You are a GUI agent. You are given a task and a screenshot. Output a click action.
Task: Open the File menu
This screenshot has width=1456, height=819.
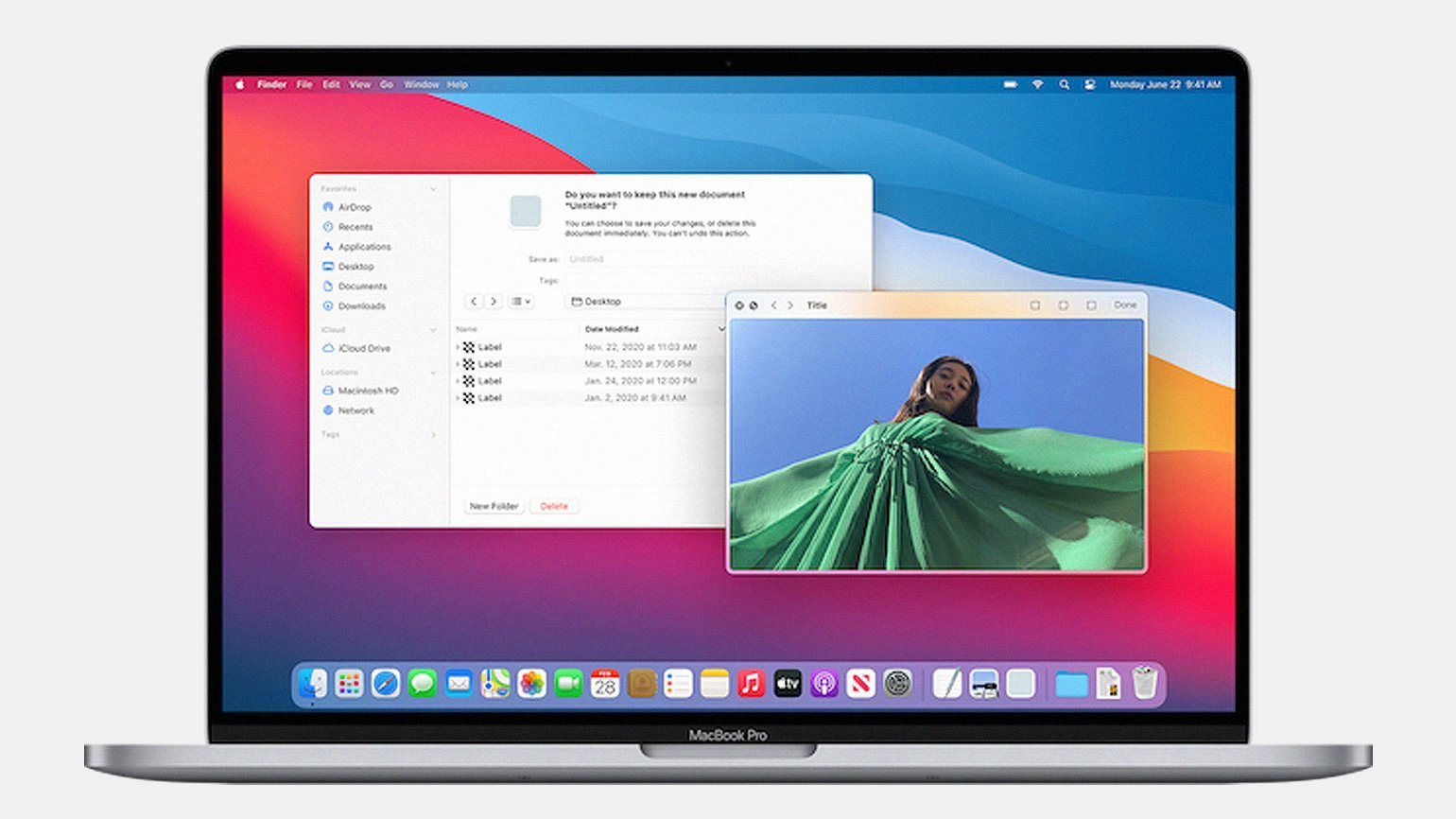304,85
